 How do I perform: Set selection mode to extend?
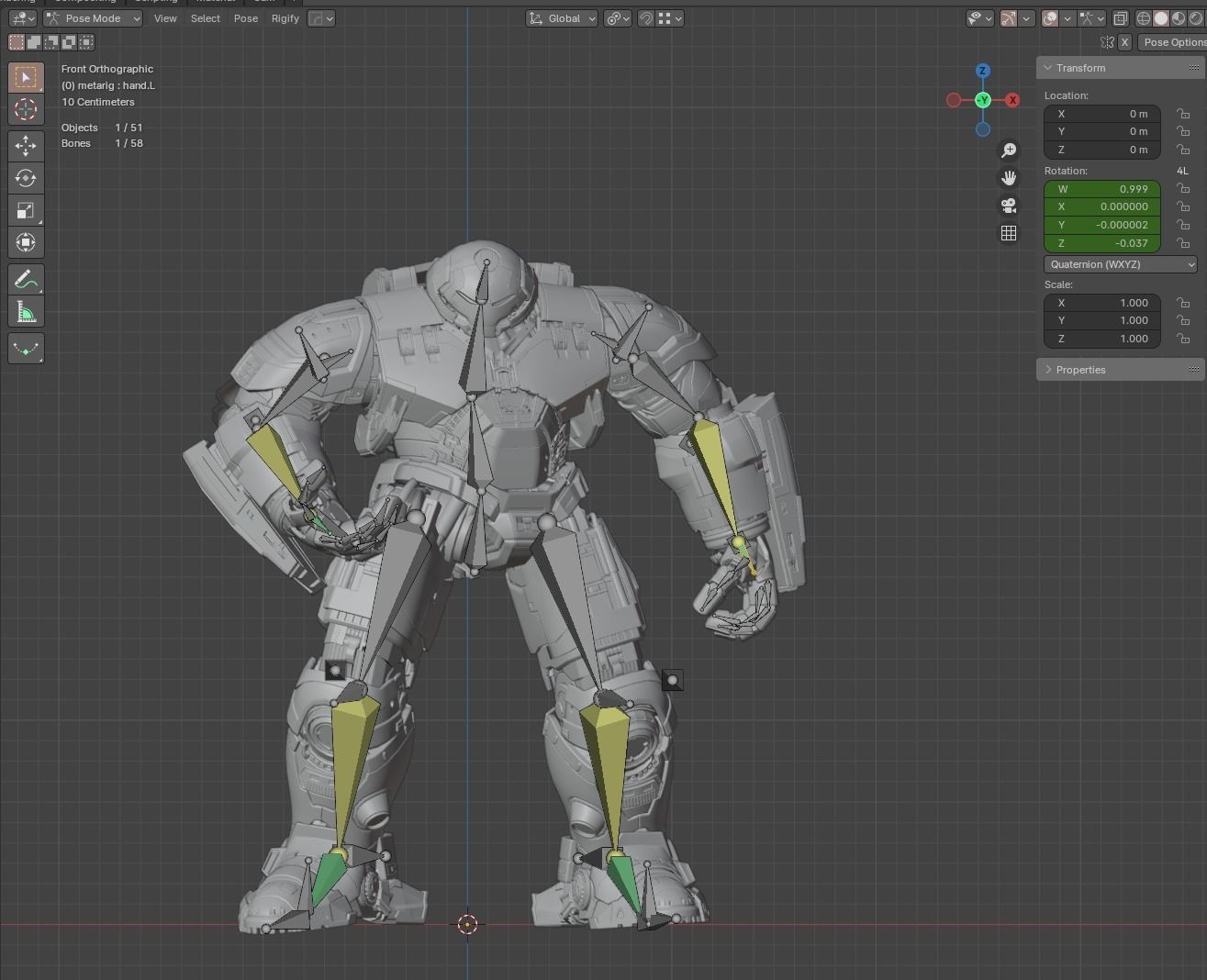34,42
